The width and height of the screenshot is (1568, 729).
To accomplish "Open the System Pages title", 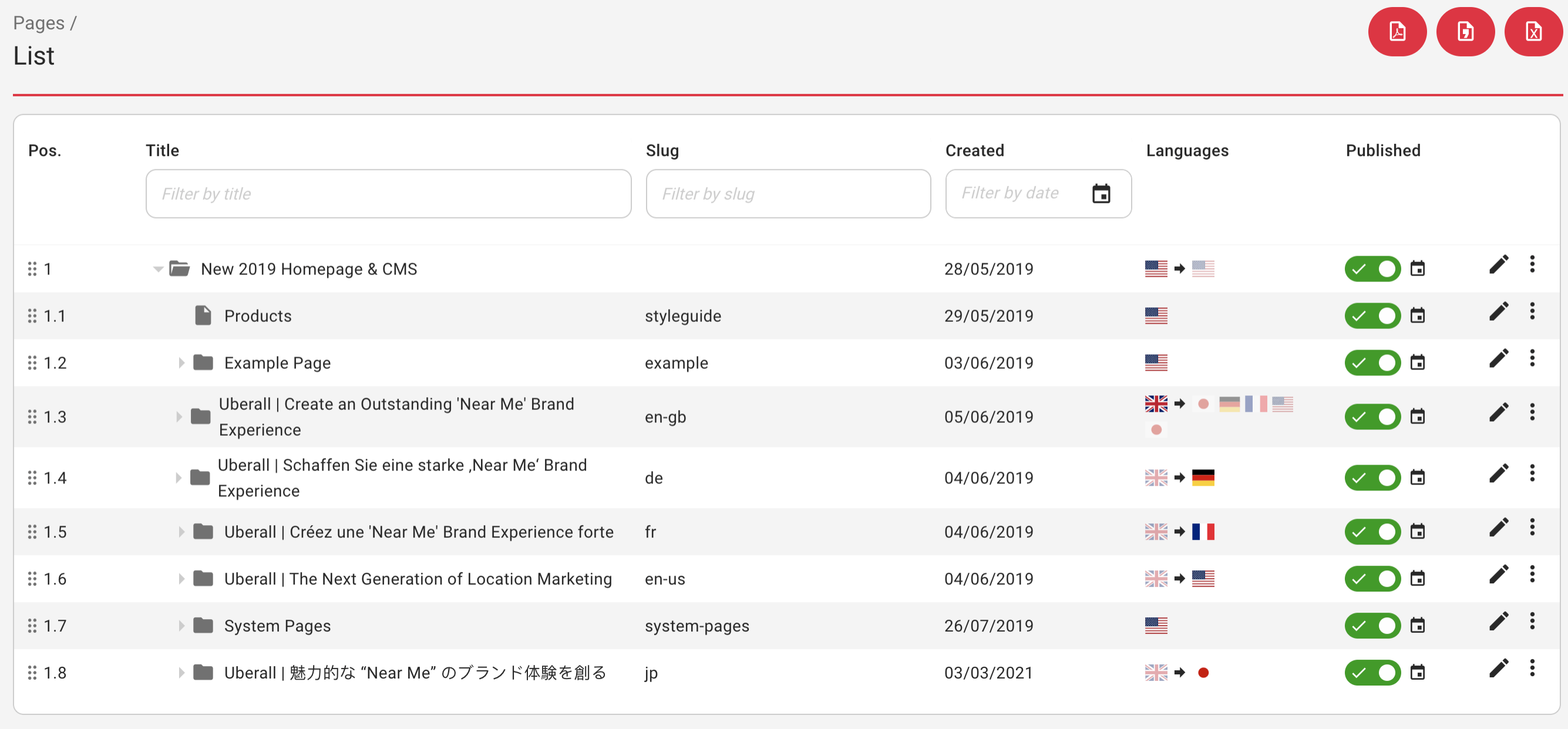I will click(x=278, y=626).
